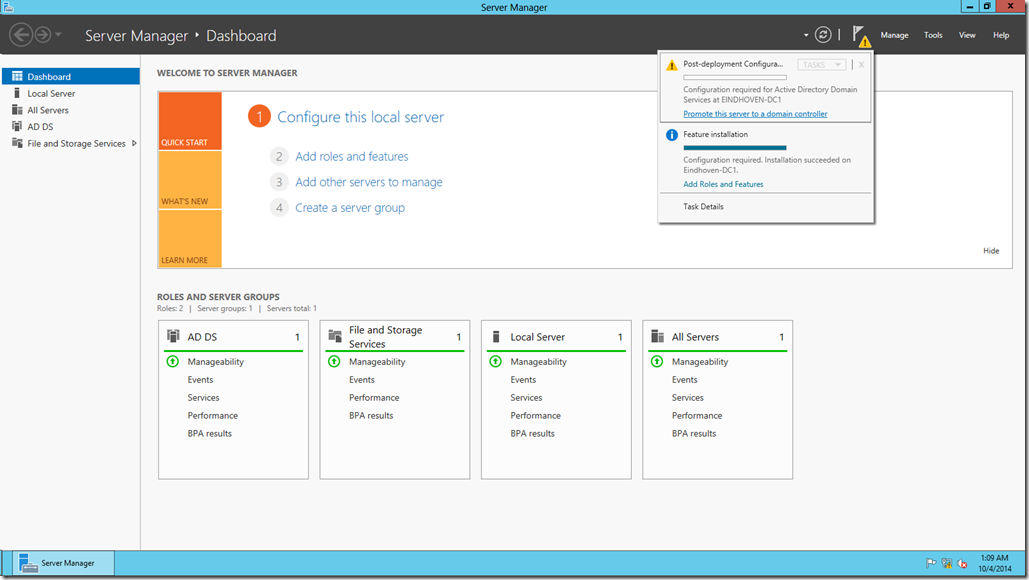Screen dimensions: 1029x580
Task: Click Server Manager taskbar button
Action: pyautogui.click(x=64, y=563)
